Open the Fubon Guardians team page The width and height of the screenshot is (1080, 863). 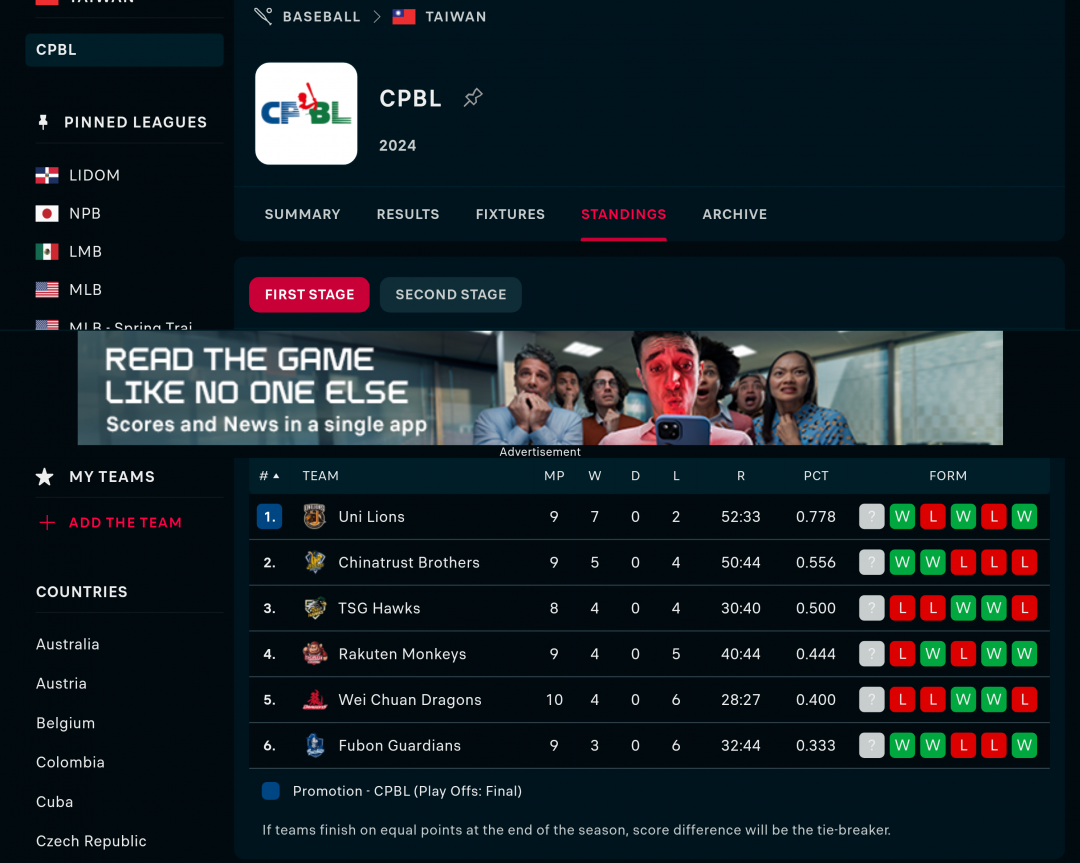tap(399, 745)
